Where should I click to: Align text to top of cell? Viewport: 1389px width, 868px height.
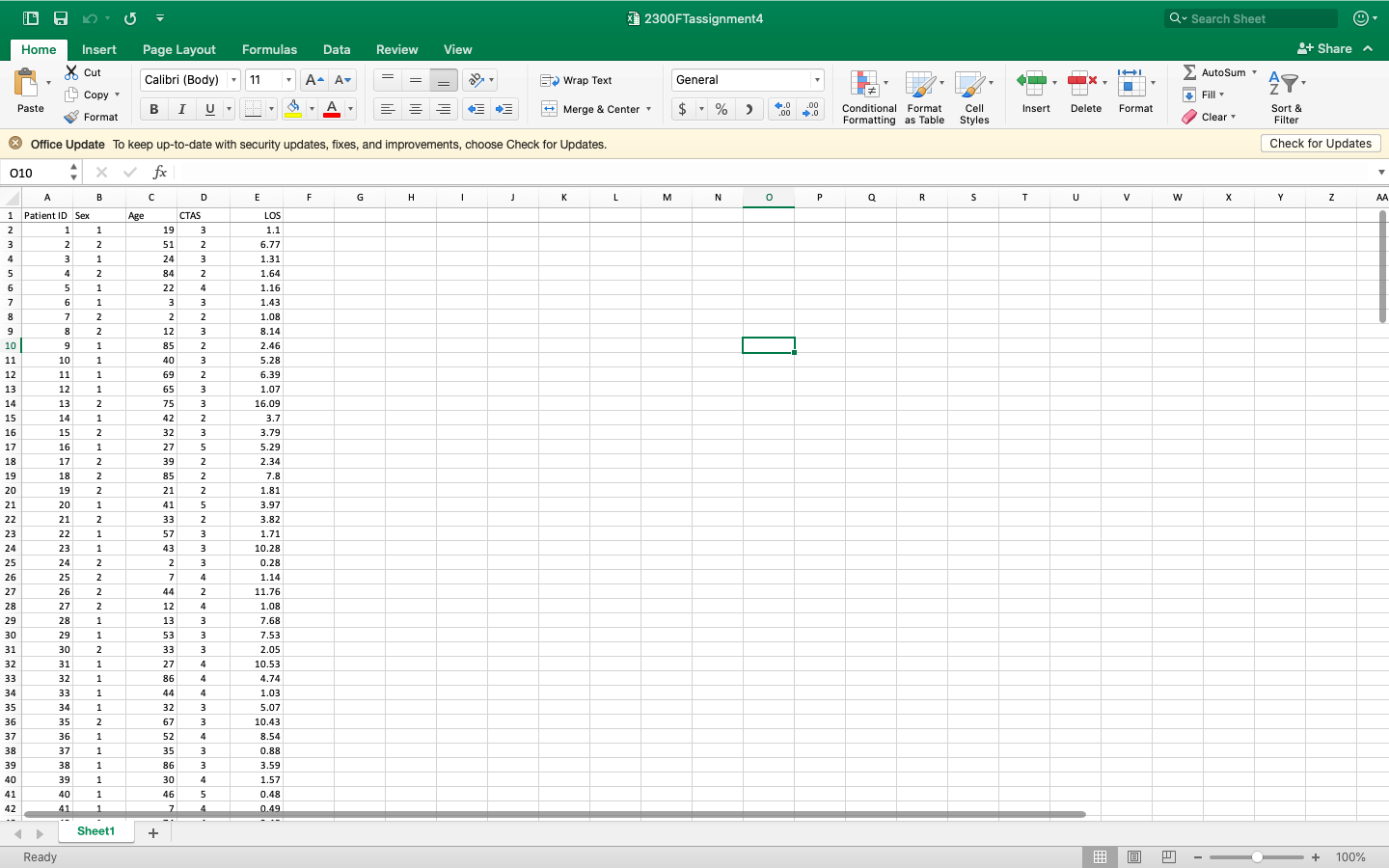(388, 80)
